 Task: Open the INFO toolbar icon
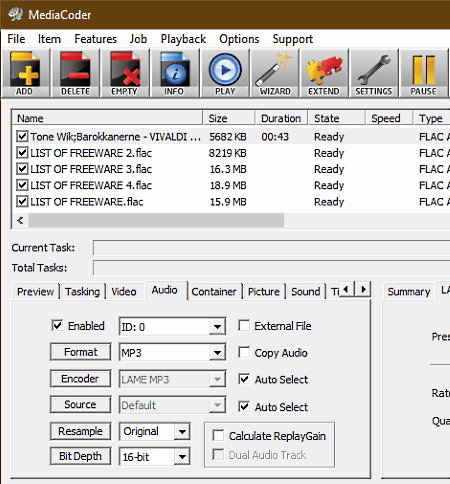pyautogui.click(x=175, y=73)
